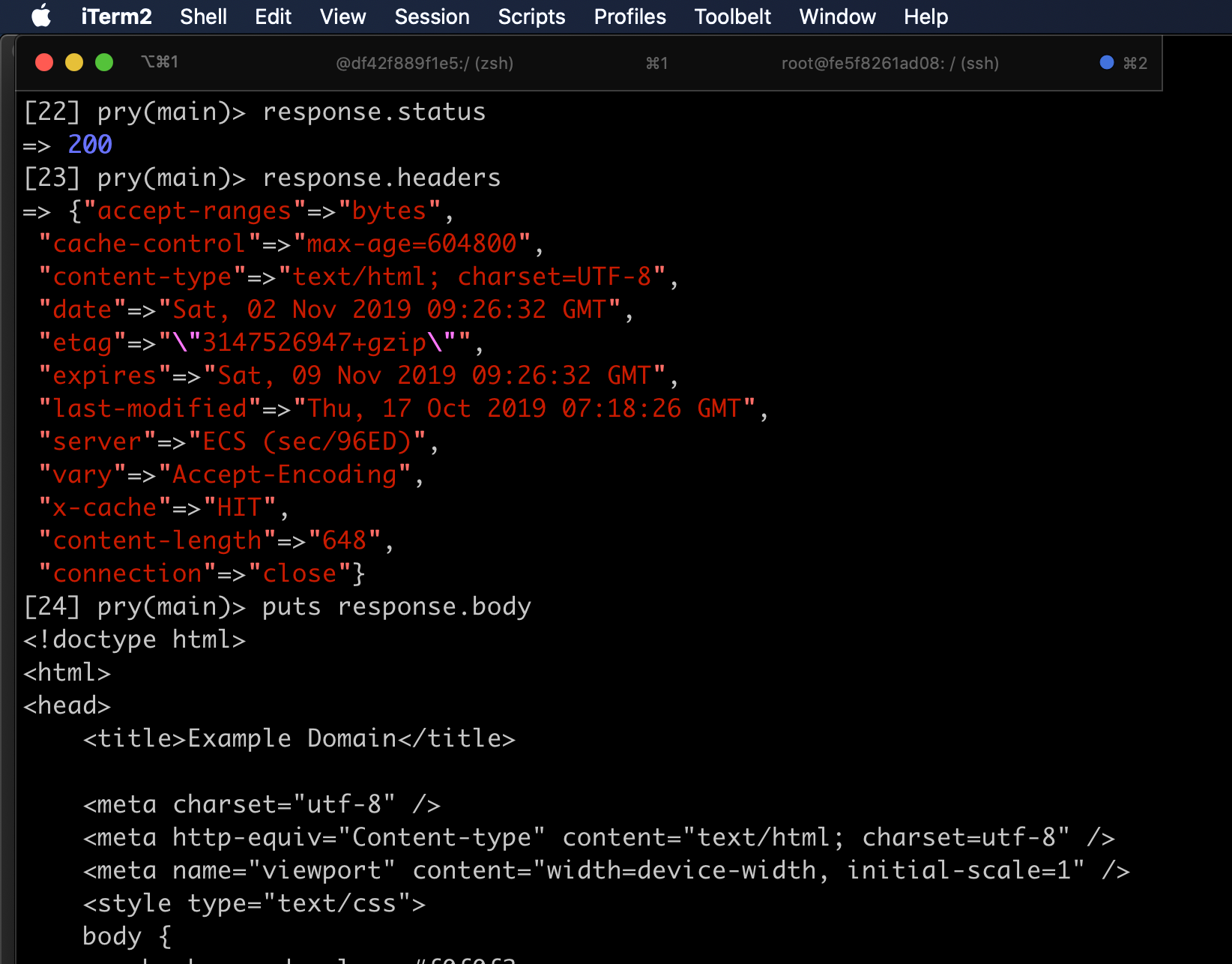This screenshot has width=1232, height=964.
Task: Open the Toolbelt menu
Action: [732, 16]
